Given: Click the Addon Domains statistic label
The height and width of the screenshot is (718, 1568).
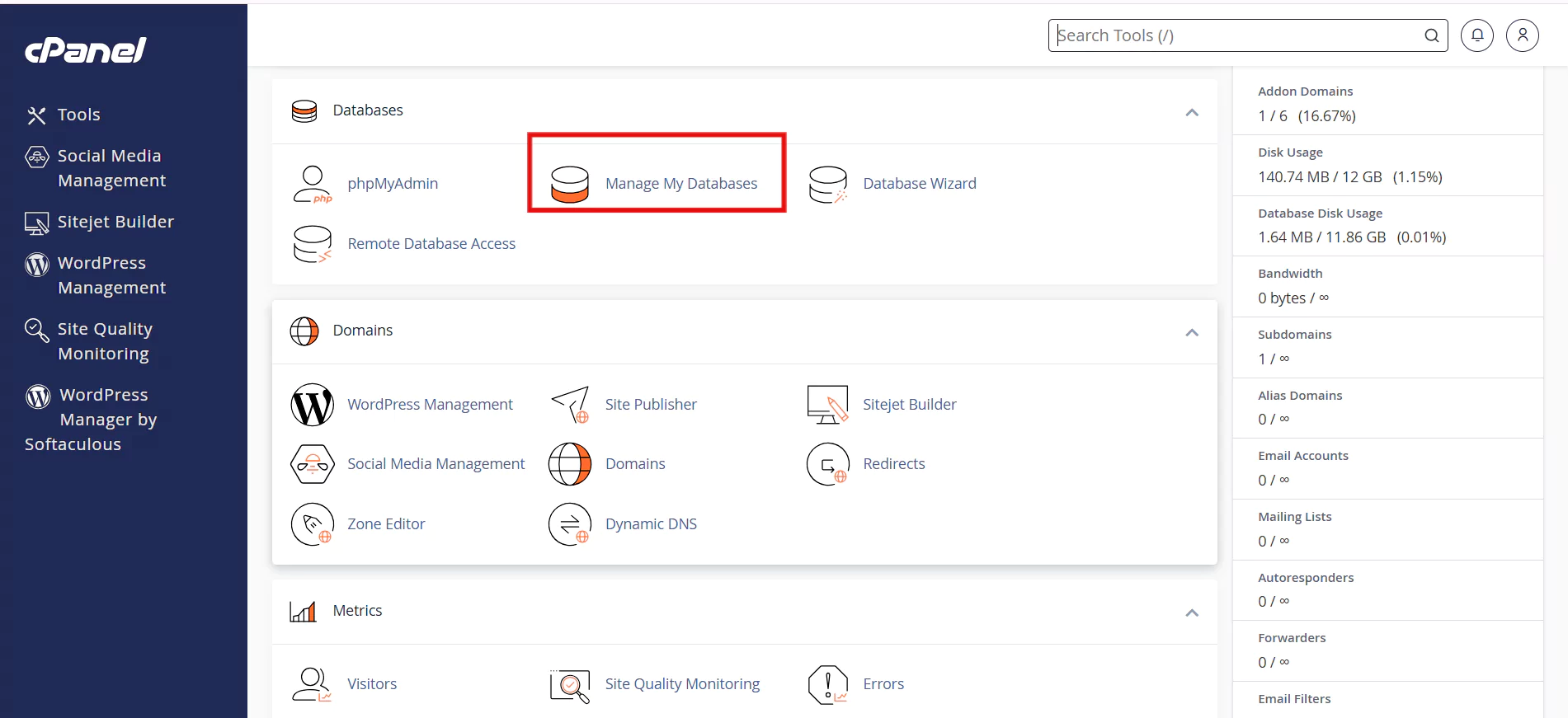Looking at the screenshot, I should (1305, 92).
